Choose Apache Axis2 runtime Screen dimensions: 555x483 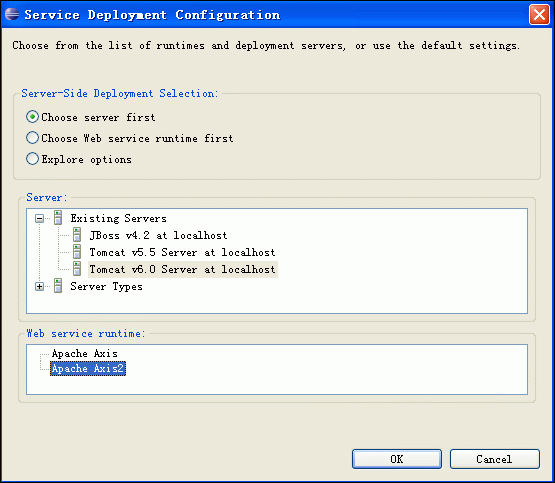point(88,368)
